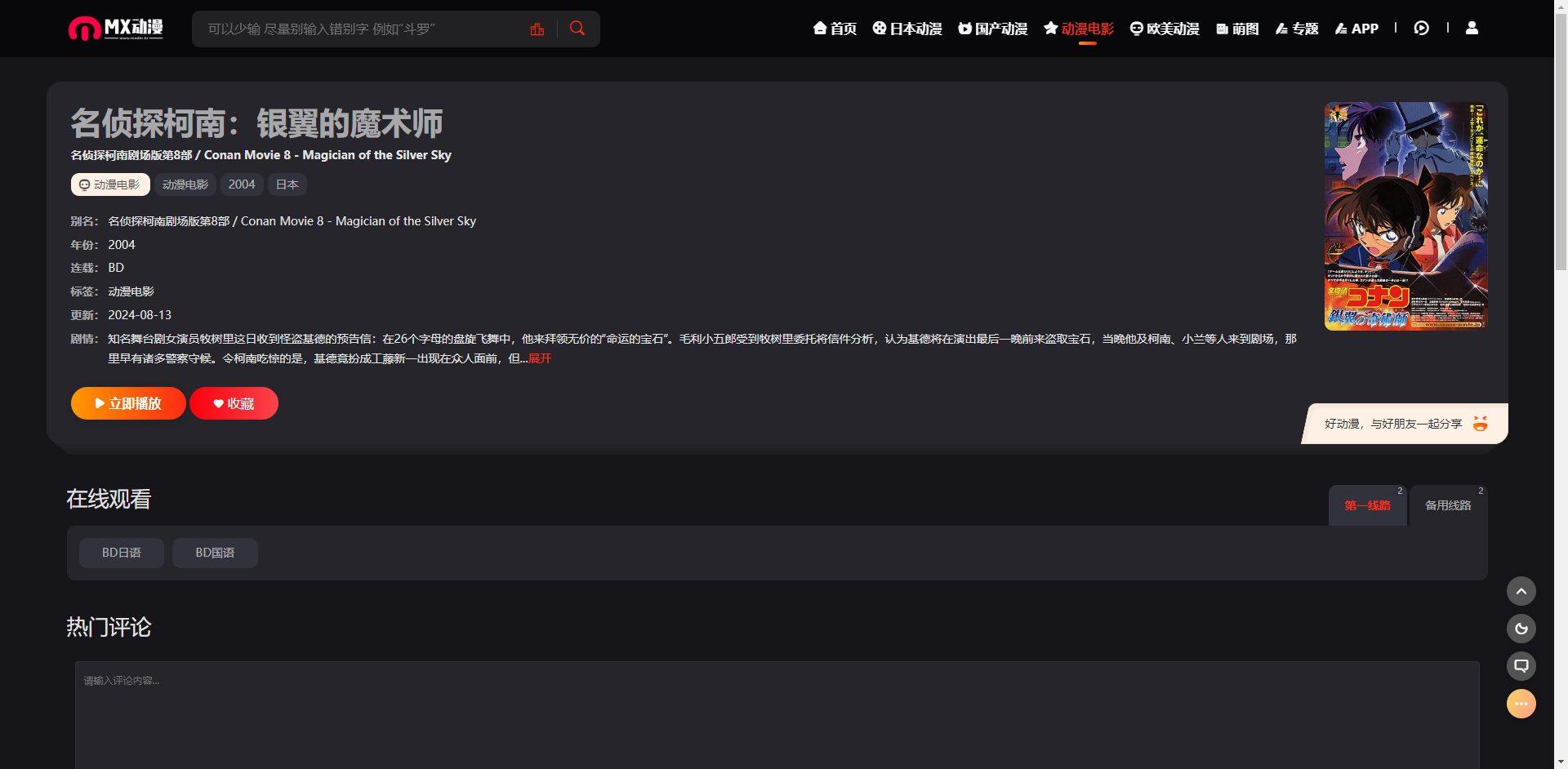
Task: Click the MX动漫 logo
Action: click(x=115, y=29)
